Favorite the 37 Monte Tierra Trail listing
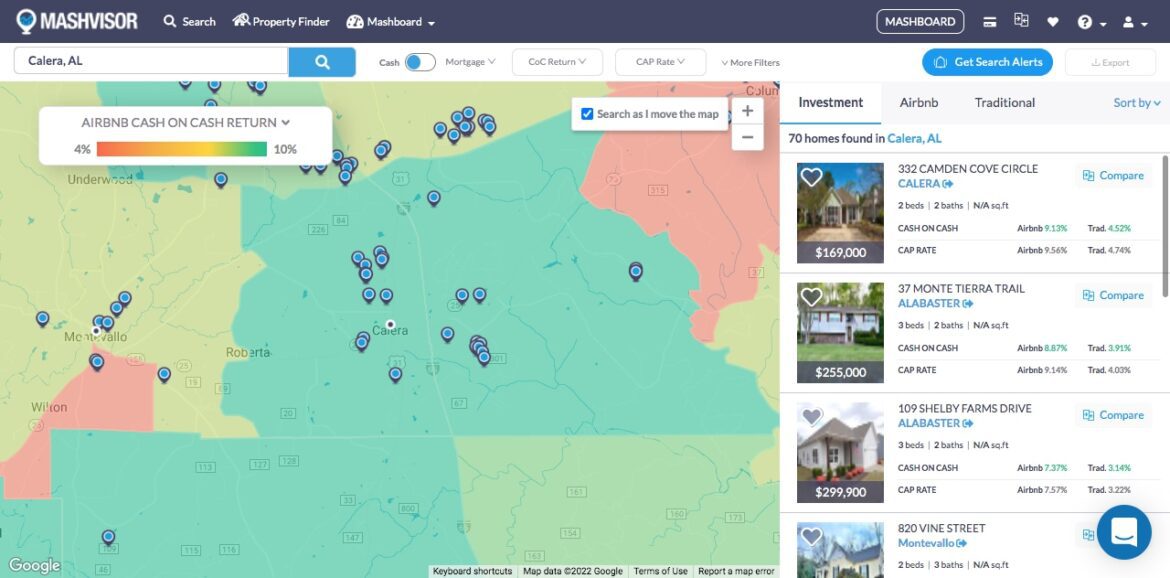 [x=811, y=297]
